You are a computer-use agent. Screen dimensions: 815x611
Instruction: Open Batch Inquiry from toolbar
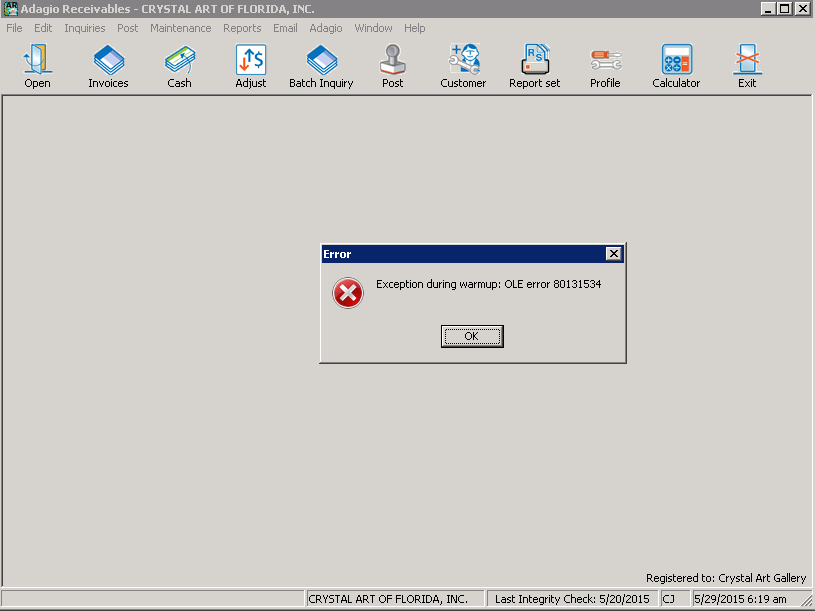click(x=321, y=61)
